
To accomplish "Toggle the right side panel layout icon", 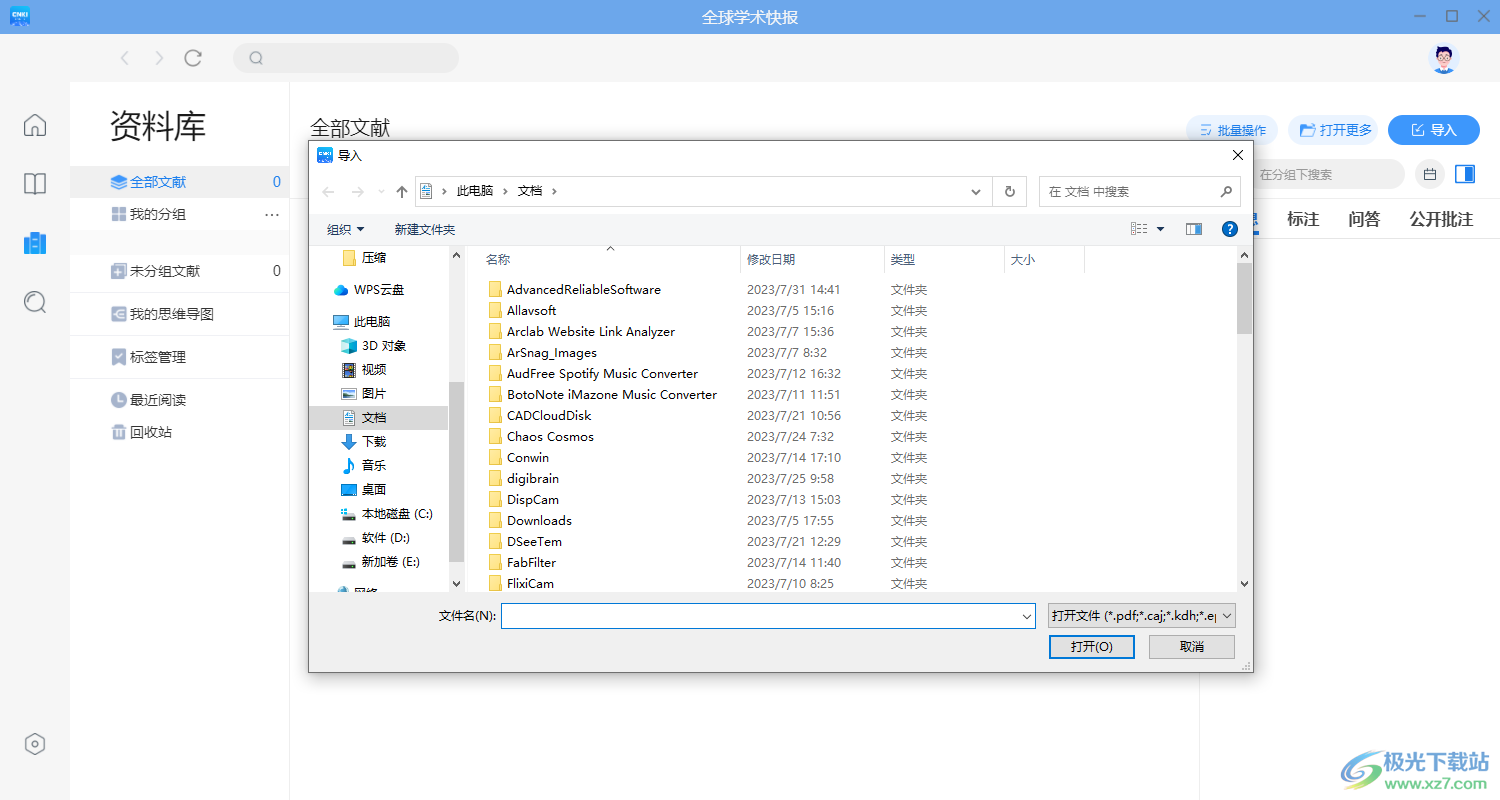I will click(1465, 174).
